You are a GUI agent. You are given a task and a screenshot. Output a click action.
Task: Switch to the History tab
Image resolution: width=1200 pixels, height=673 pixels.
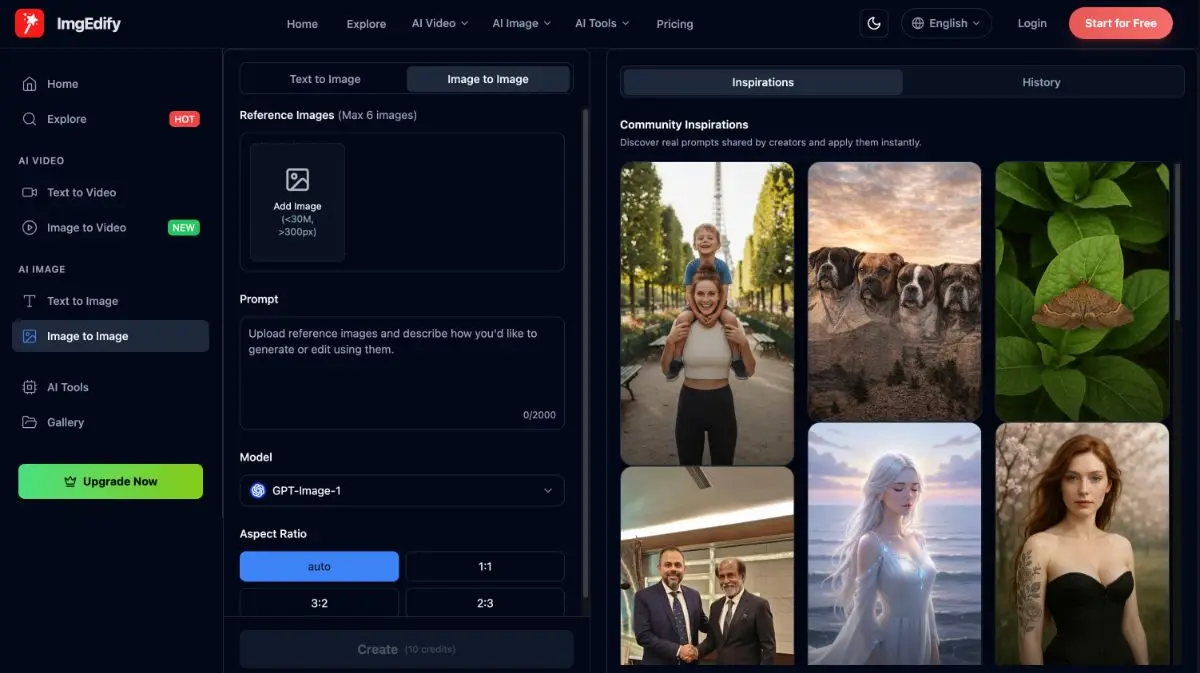click(1040, 82)
